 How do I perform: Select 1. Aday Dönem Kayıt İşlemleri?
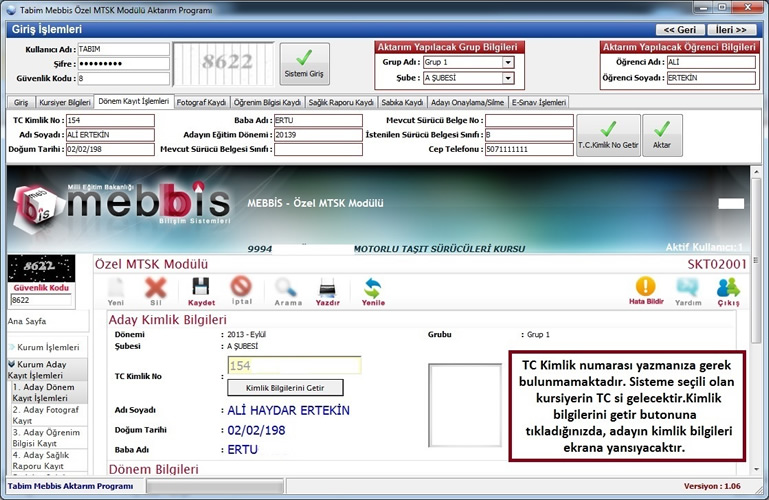(50, 392)
